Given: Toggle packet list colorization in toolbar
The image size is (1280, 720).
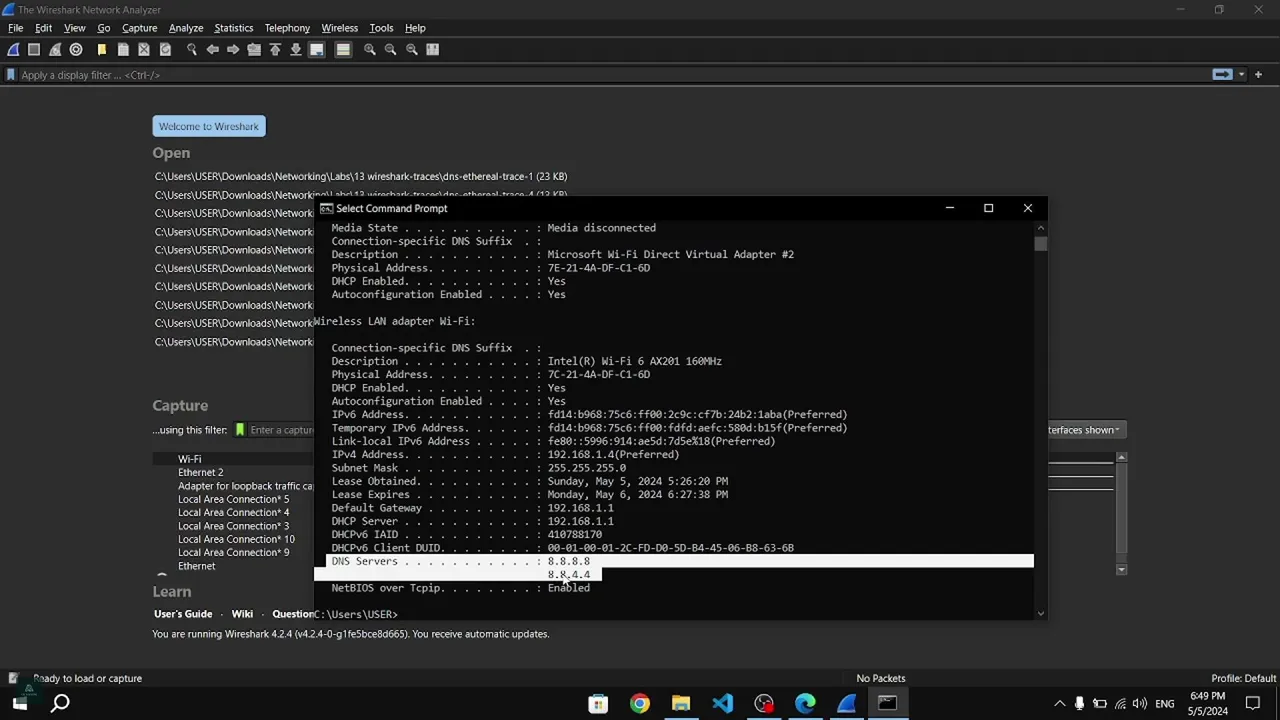Looking at the screenshot, I should click(x=343, y=49).
